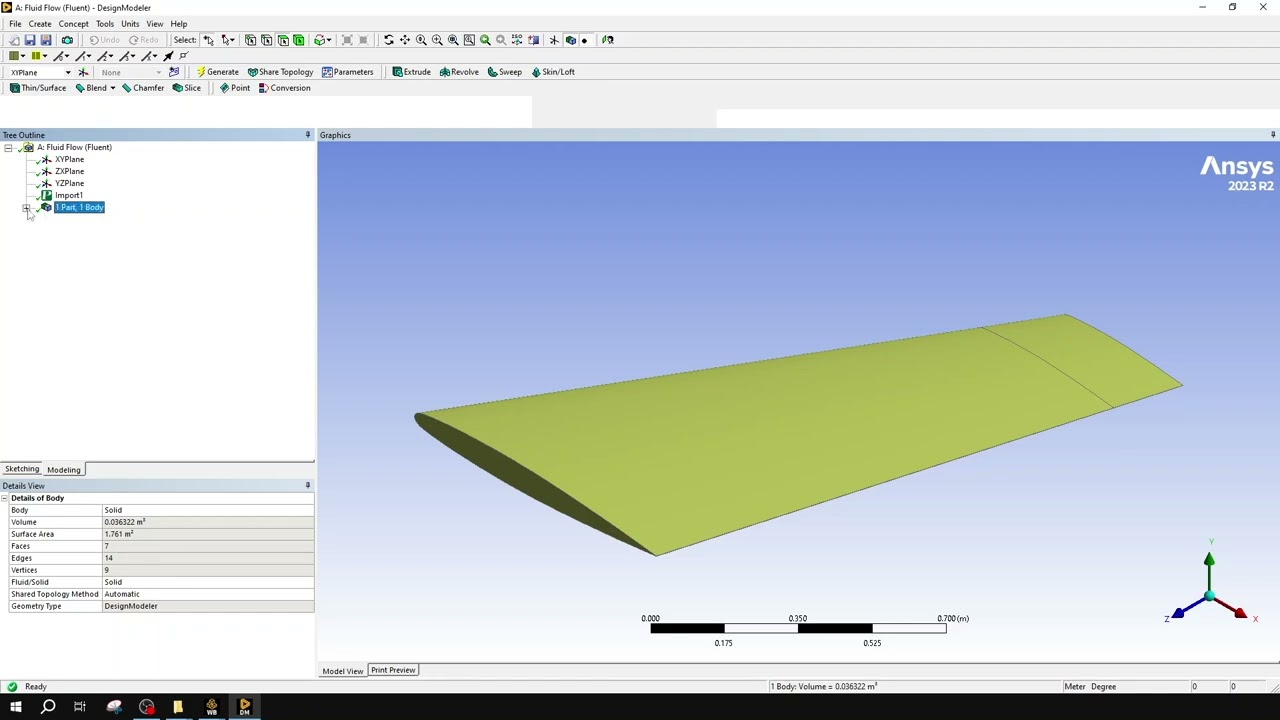Select the Chamfer tool
Image resolution: width=1280 pixels, height=720 pixels.
point(142,88)
